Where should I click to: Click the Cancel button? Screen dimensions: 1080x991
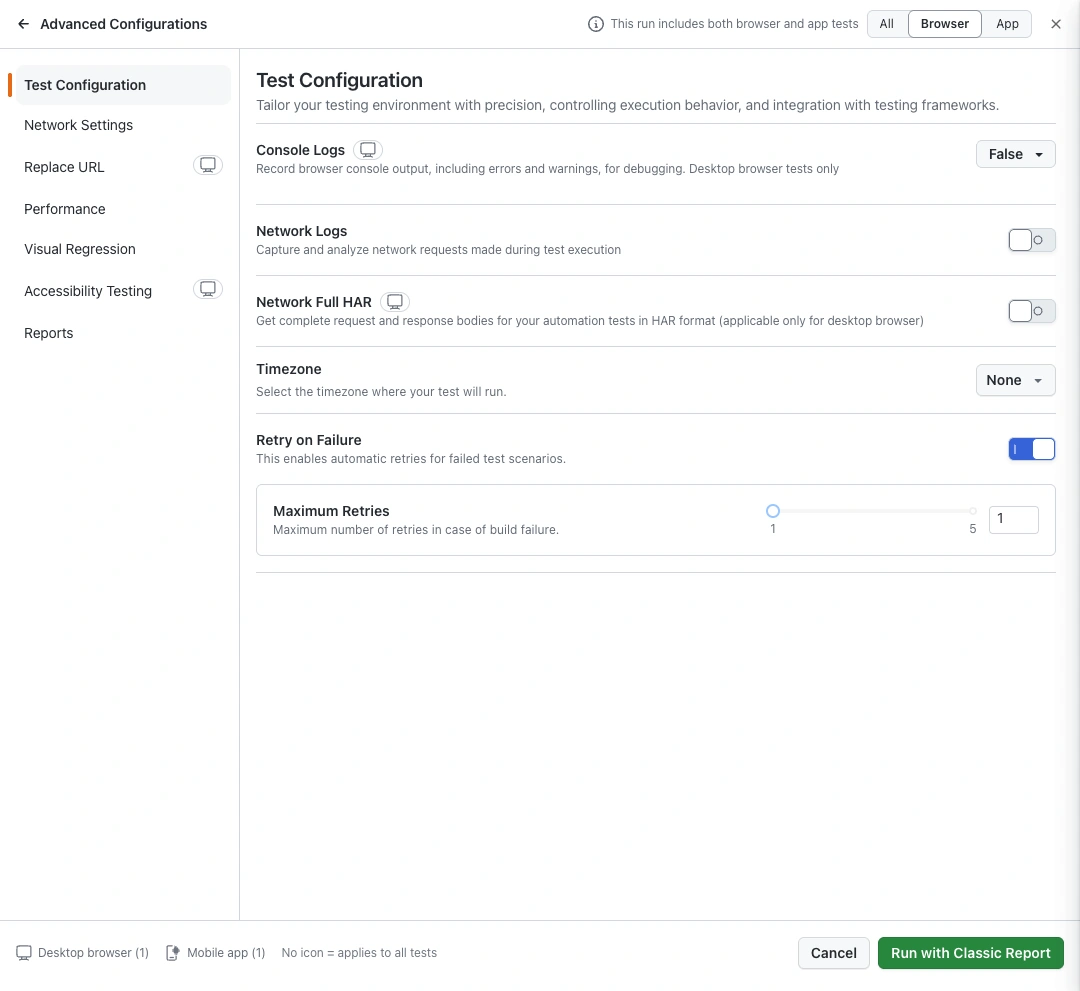click(833, 953)
